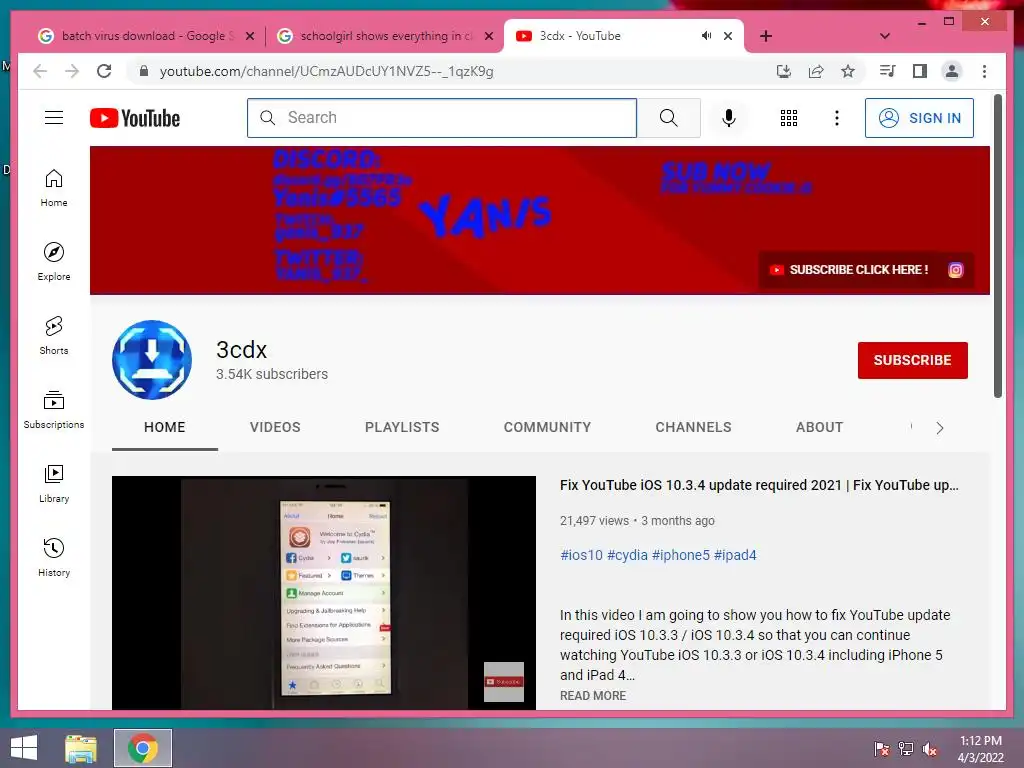
Task: Share this page using the share icon
Action: (816, 71)
